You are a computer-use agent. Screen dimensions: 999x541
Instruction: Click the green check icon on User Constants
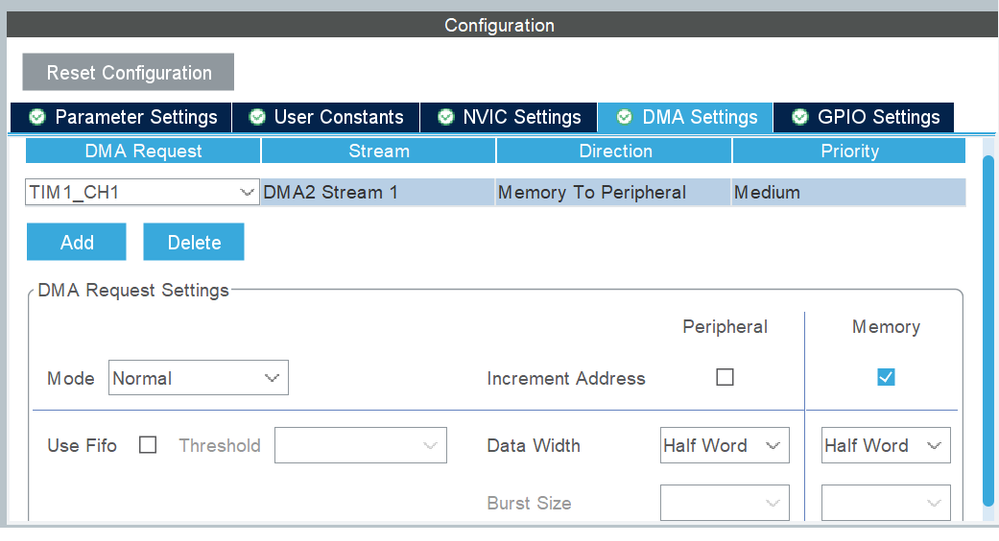point(257,117)
